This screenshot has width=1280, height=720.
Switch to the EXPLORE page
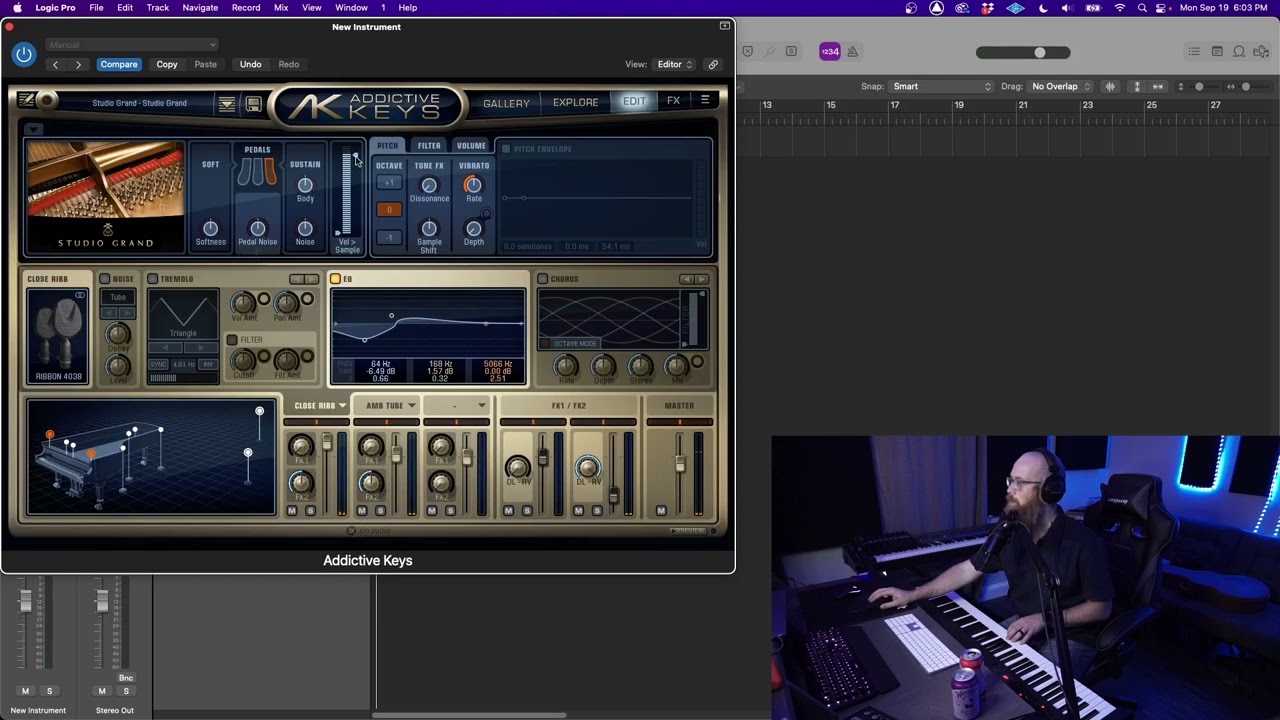[x=576, y=102]
